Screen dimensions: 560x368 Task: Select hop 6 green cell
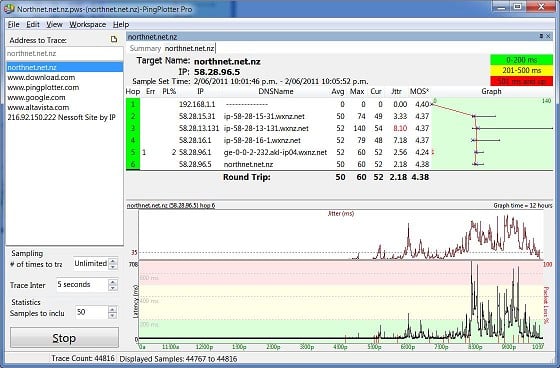(133, 164)
